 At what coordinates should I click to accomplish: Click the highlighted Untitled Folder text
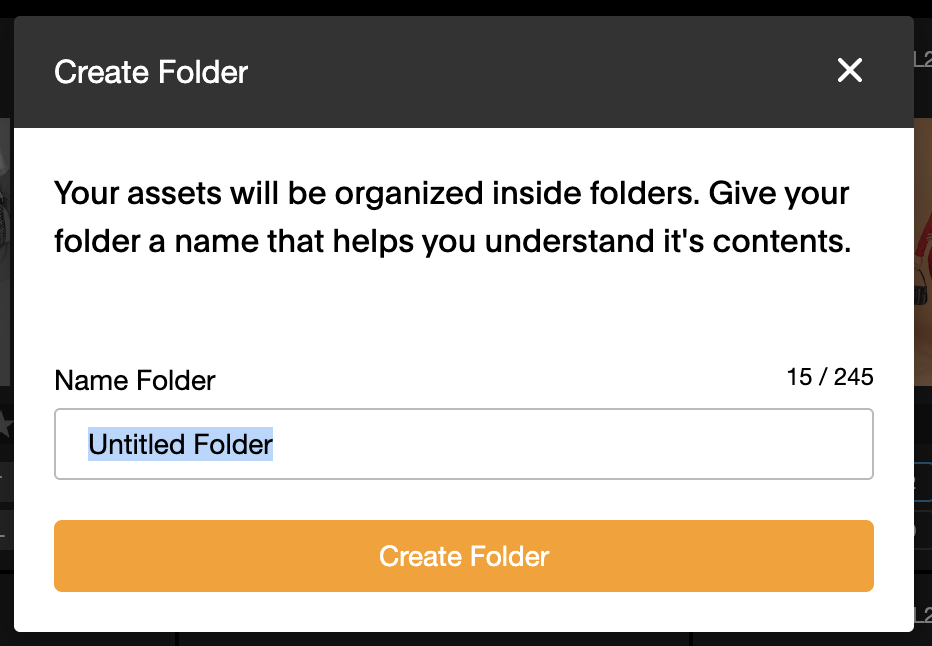[x=181, y=444]
